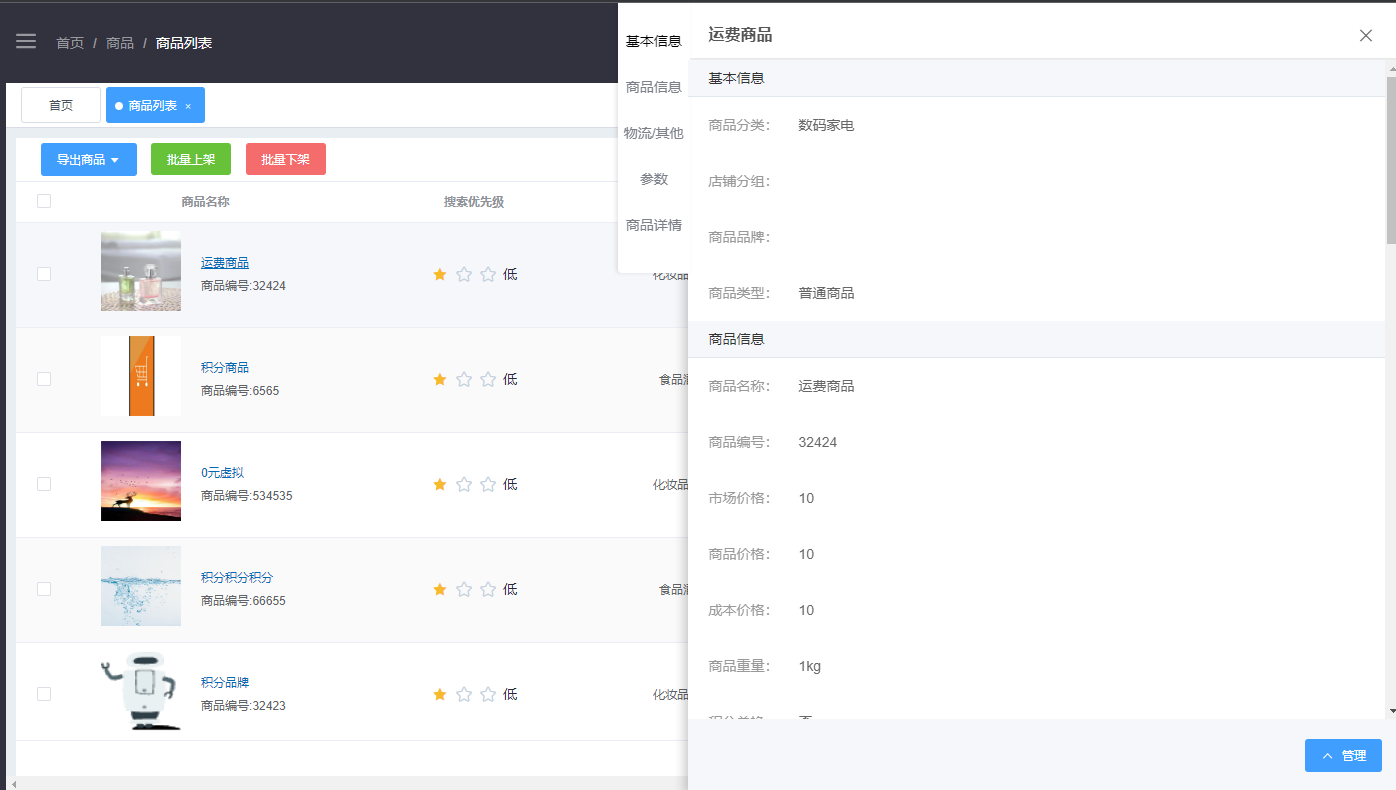Expand the 管理 actions menu
This screenshot has width=1396, height=790.
[x=1343, y=756]
